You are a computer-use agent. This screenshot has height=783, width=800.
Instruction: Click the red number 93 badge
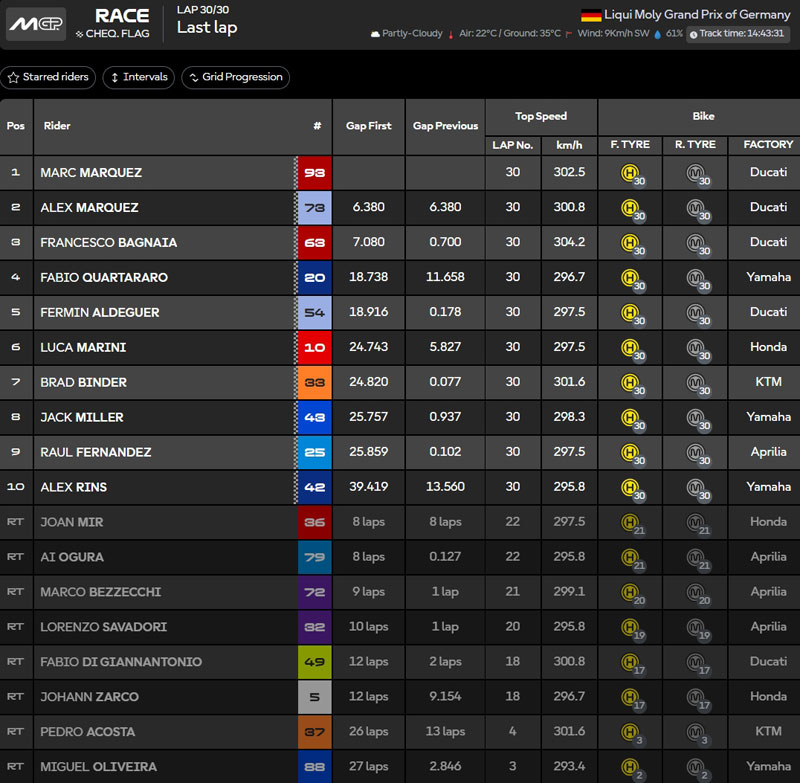point(315,173)
